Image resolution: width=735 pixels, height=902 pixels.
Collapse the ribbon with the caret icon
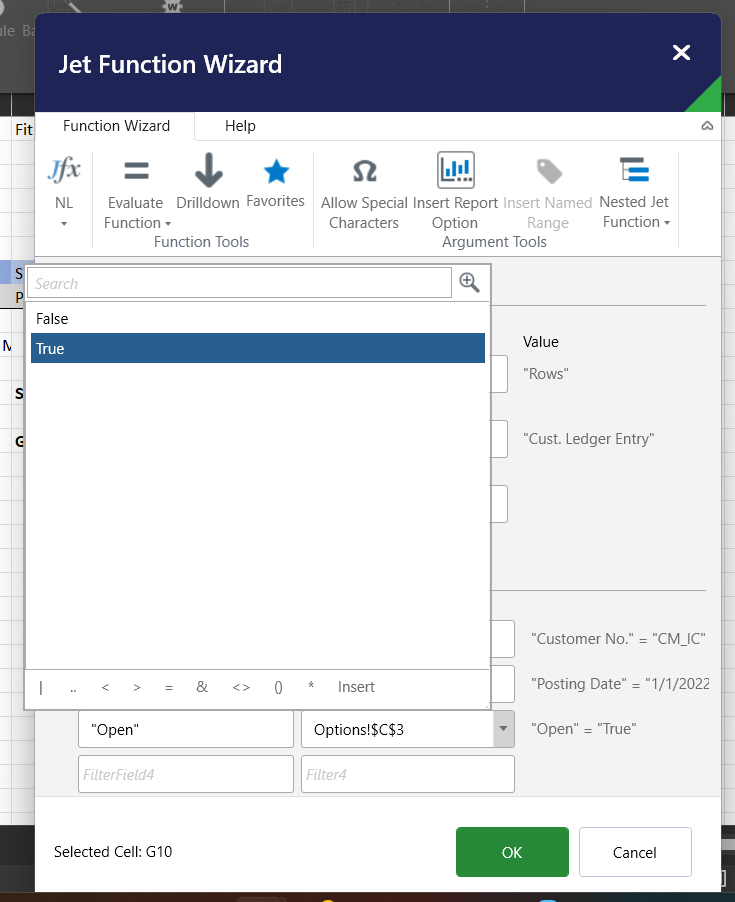707,126
